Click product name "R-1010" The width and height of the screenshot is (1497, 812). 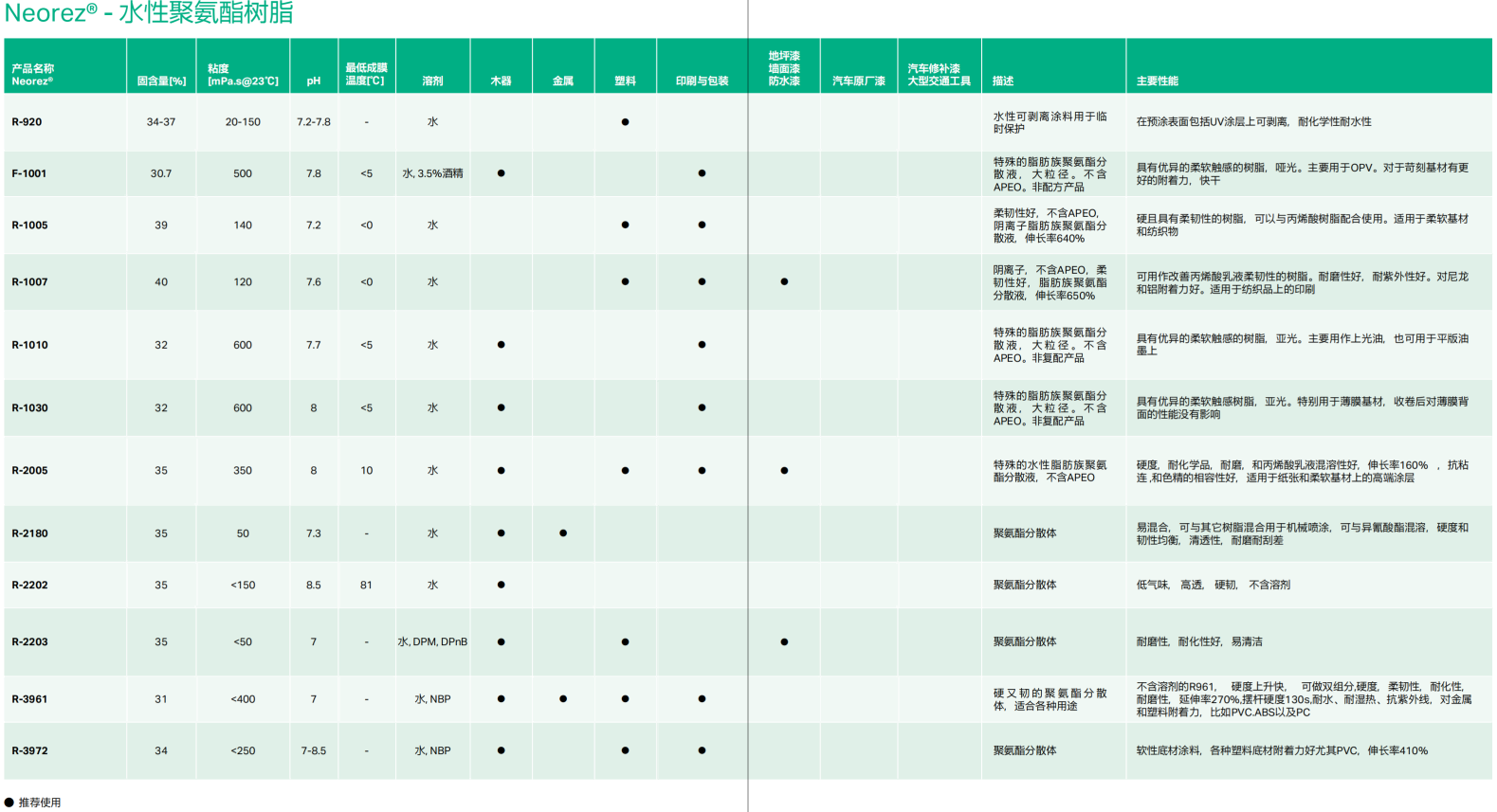click(x=29, y=345)
